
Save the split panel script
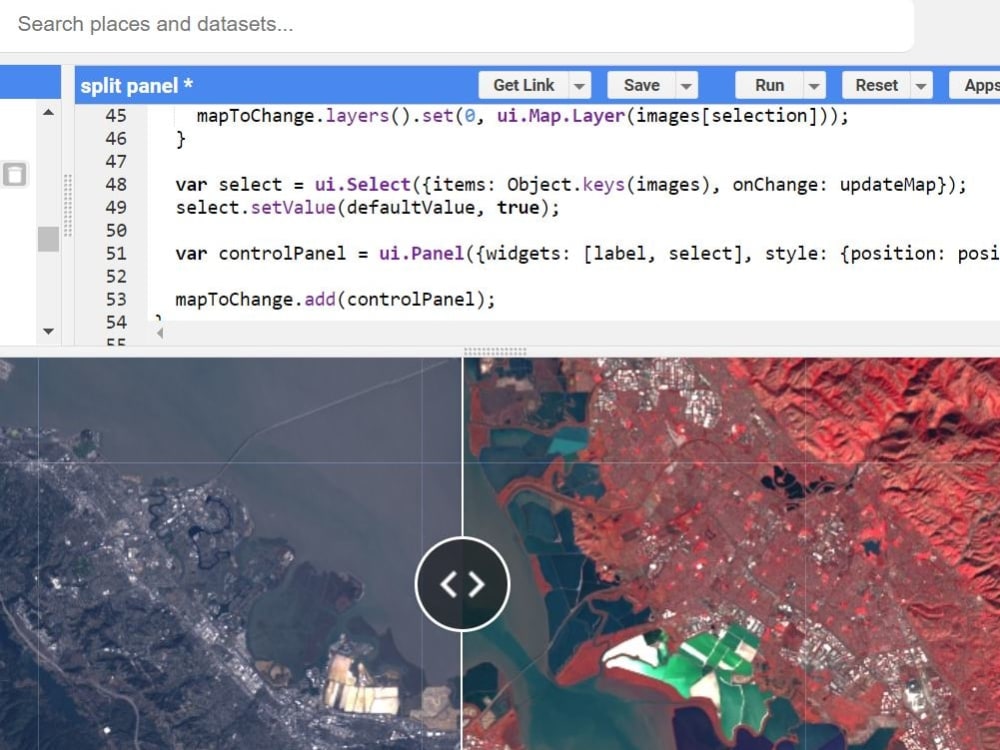pos(641,85)
